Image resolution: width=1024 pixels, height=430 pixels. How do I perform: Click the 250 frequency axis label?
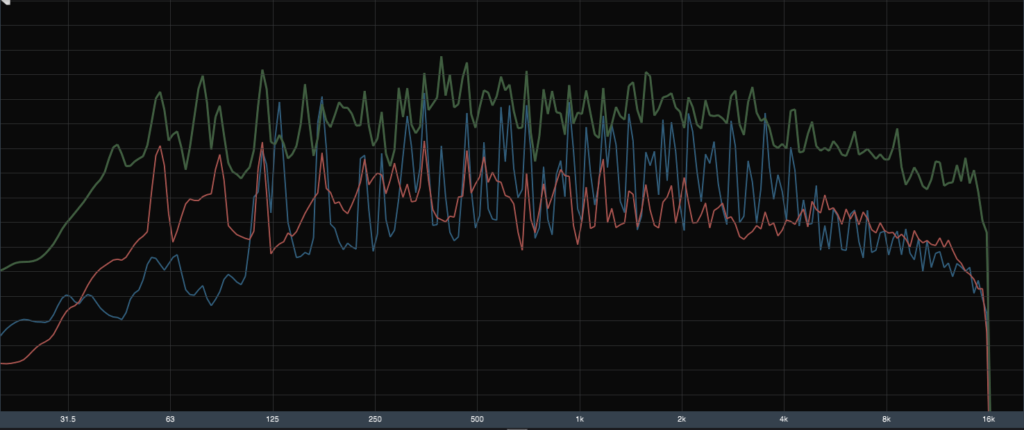click(x=375, y=419)
